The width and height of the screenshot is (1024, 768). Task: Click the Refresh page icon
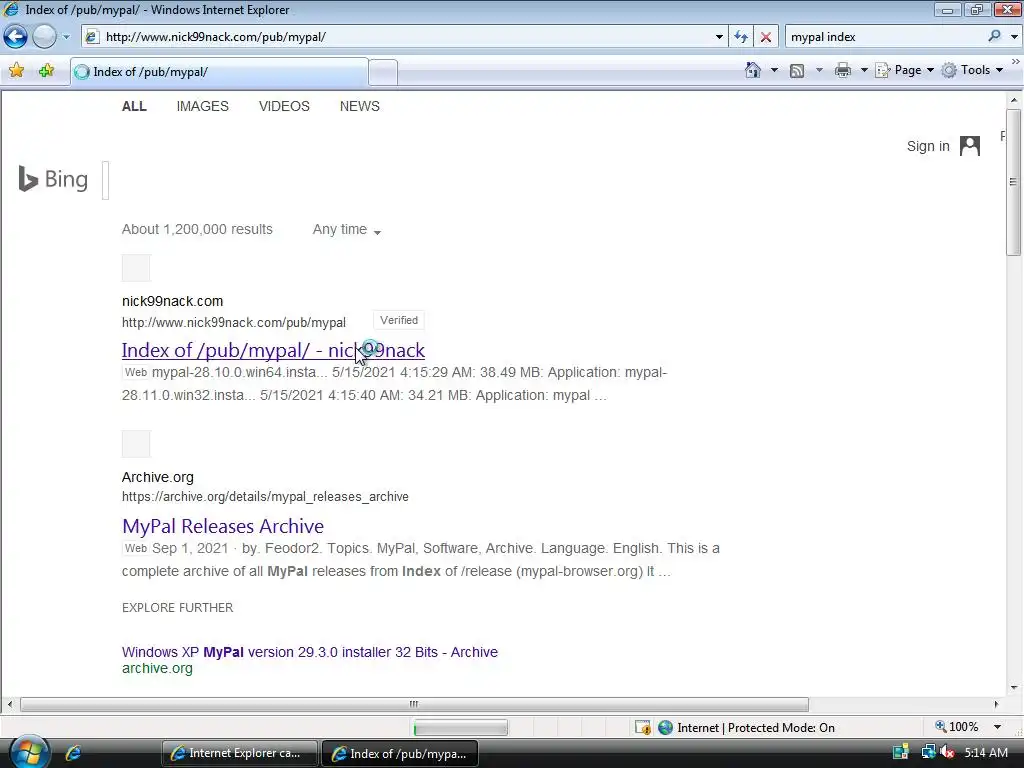pyautogui.click(x=741, y=37)
